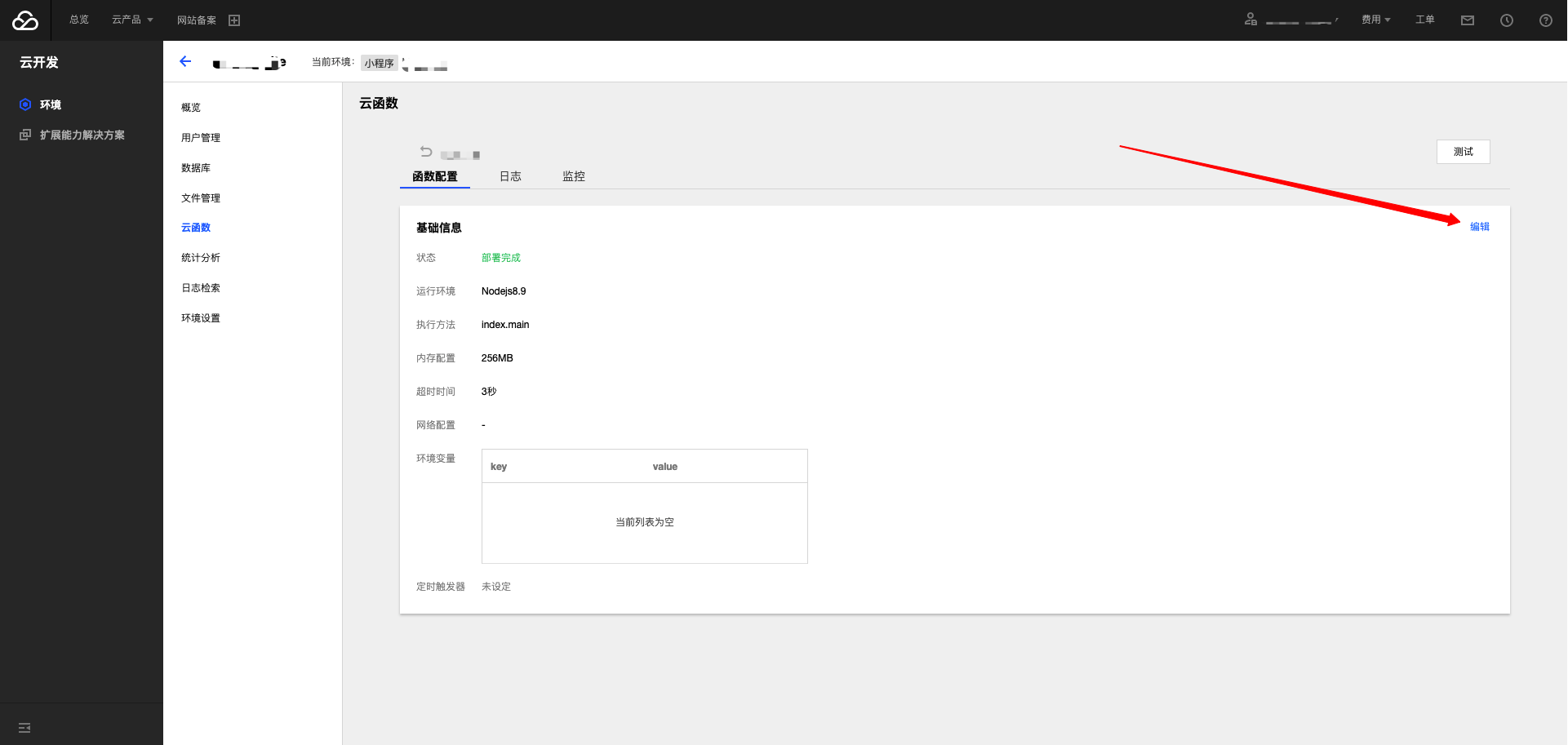1568x745 pixels.
Task: Click the 部署完成 status text
Action: coord(501,258)
